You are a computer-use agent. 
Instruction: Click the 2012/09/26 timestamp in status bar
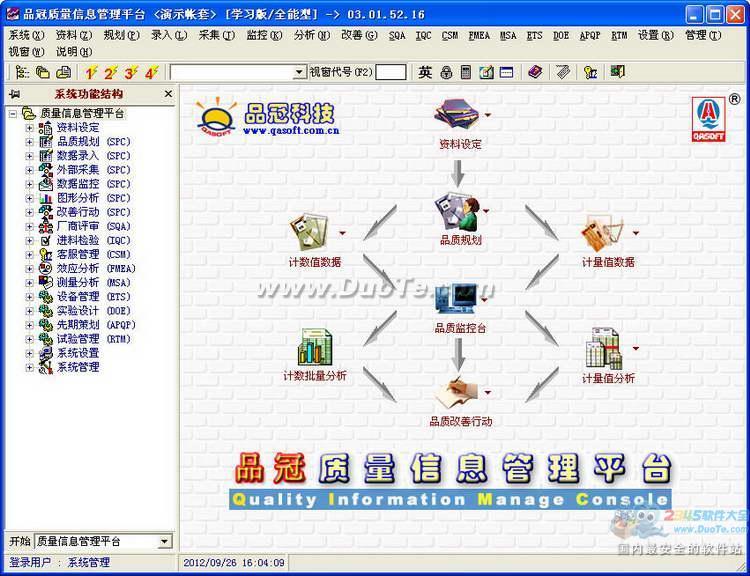click(234, 563)
